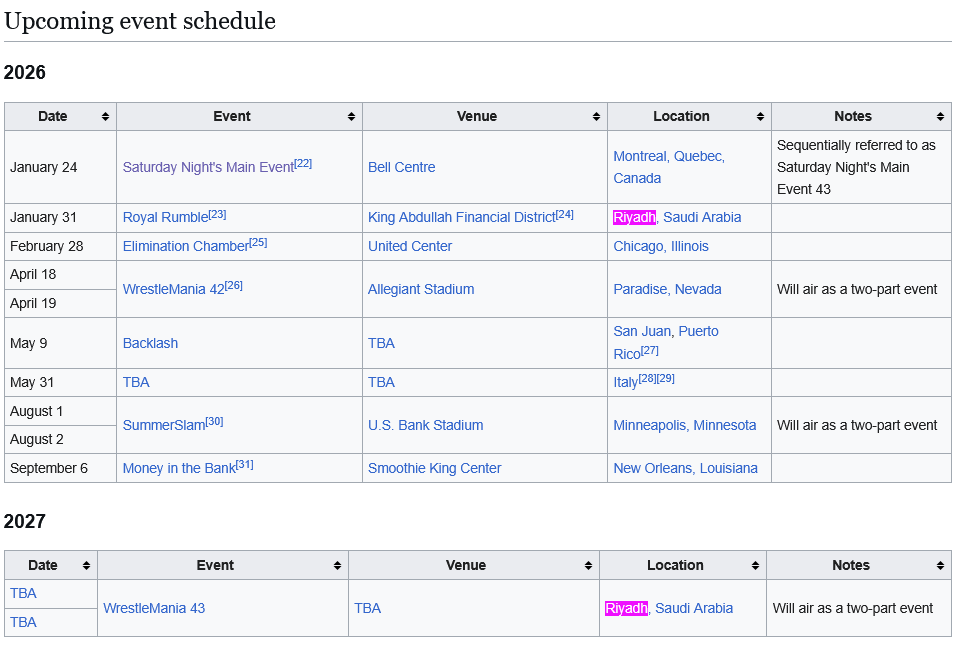Open citation 22 after Saturday Night's Main Event
This screenshot has width=971, height=652.
(303, 163)
